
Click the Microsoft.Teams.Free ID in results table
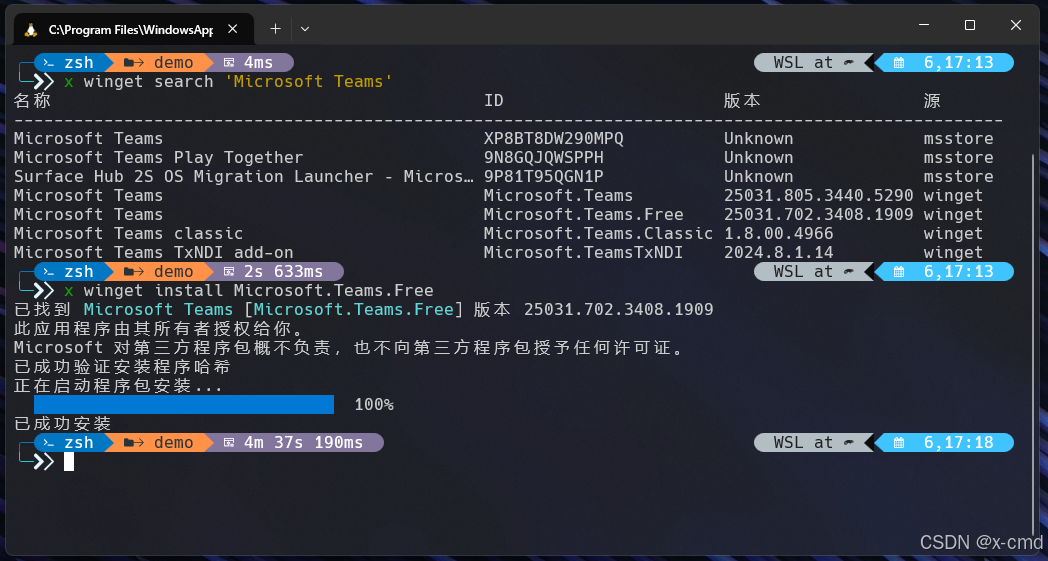[583, 215]
